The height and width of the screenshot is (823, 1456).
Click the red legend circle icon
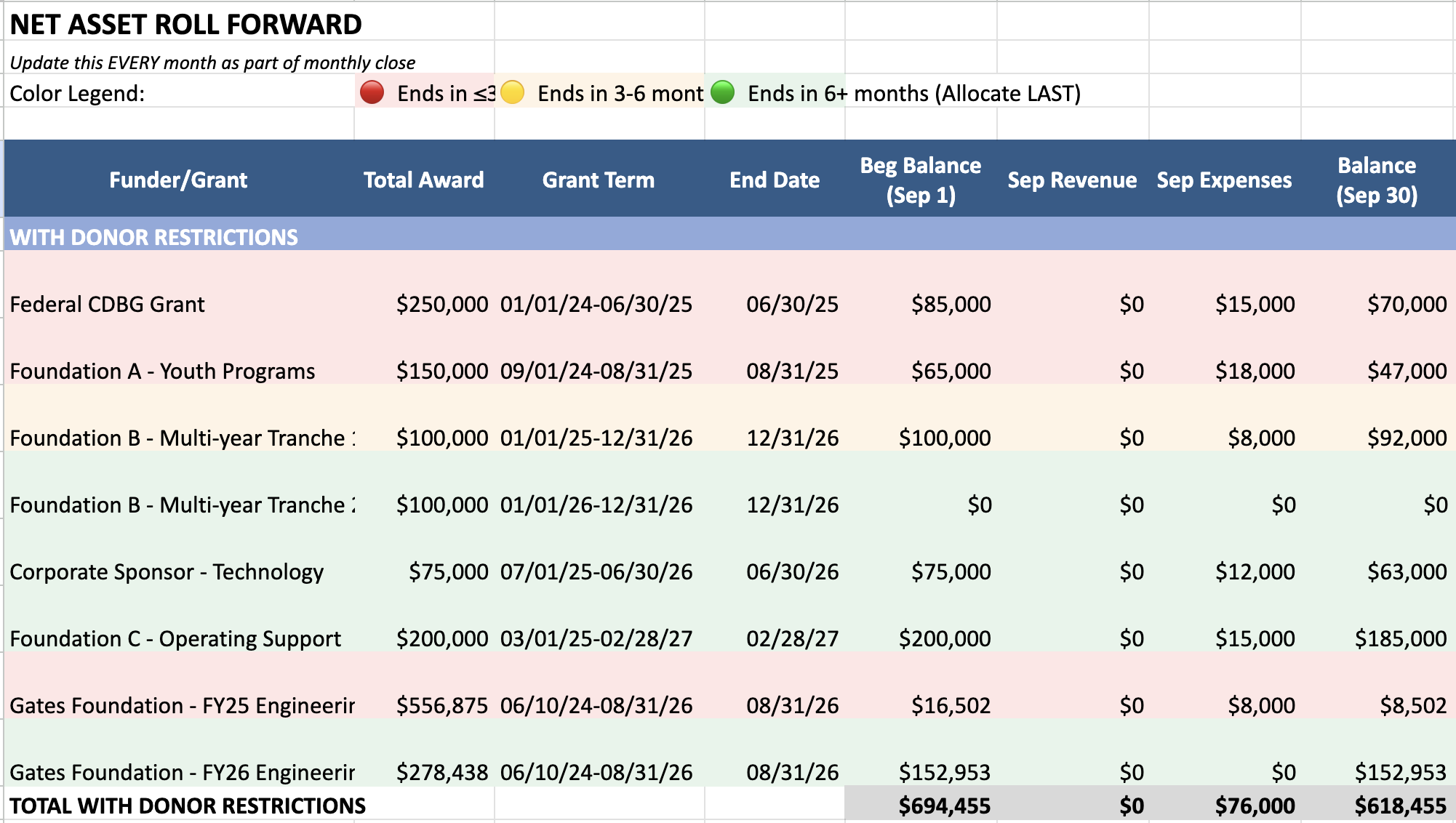[372, 92]
